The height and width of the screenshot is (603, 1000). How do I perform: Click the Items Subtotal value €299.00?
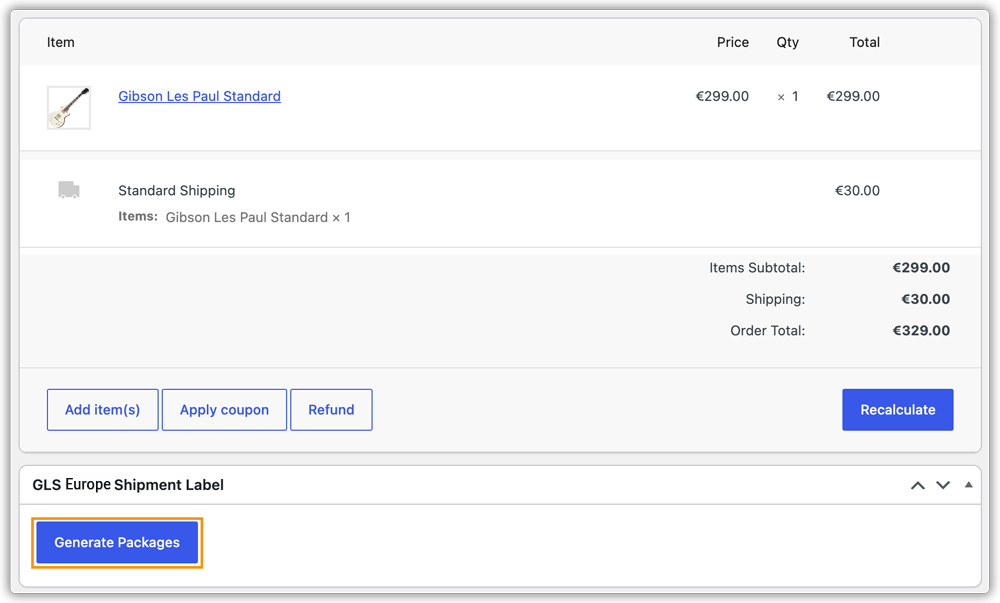(921, 268)
